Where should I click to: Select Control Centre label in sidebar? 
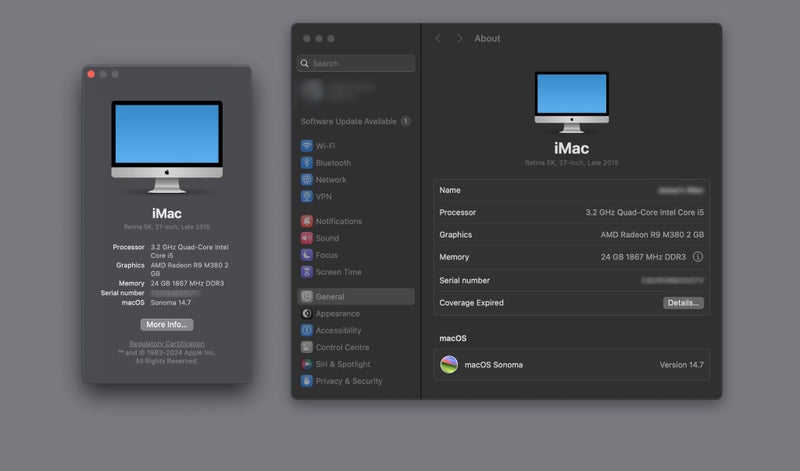pyautogui.click(x=342, y=347)
